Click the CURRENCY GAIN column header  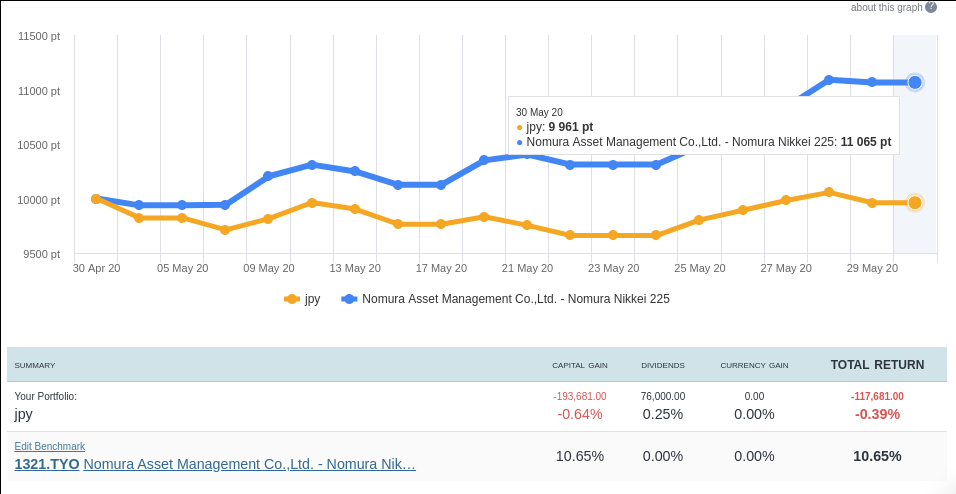[x=754, y=366]
